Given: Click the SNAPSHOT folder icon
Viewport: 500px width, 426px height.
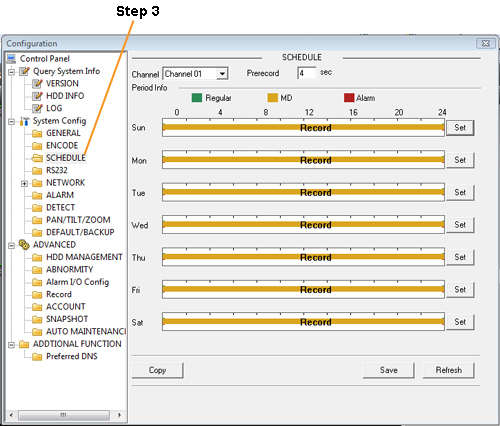Looking at the screenshot, I should coord(37,319).
